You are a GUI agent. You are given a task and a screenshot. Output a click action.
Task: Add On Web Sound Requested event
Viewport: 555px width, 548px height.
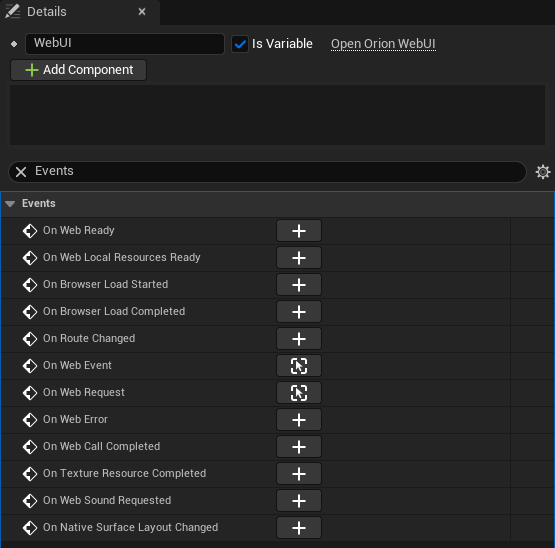299,501
